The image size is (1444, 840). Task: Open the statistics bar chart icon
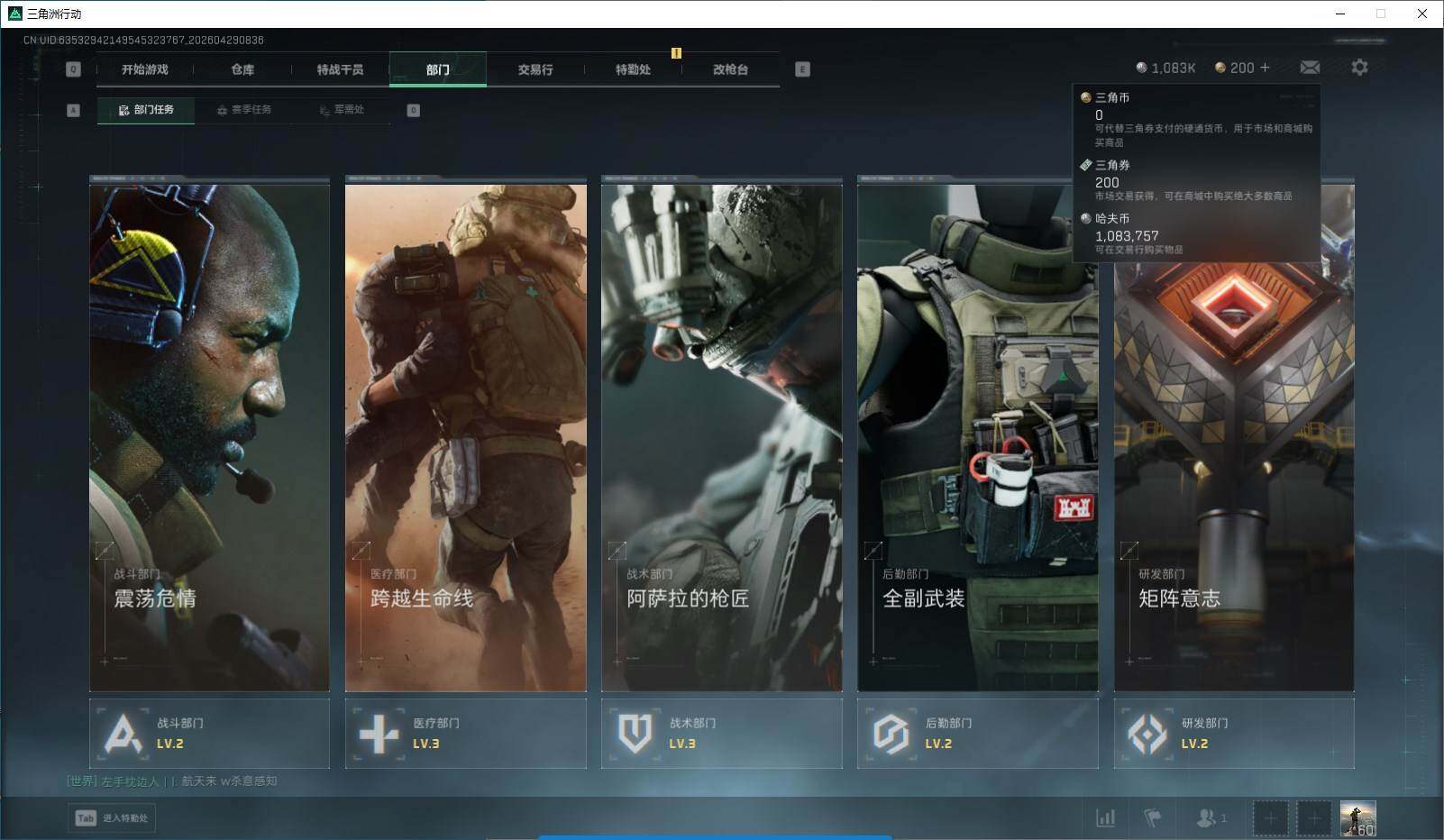[x=1105, y=817]
